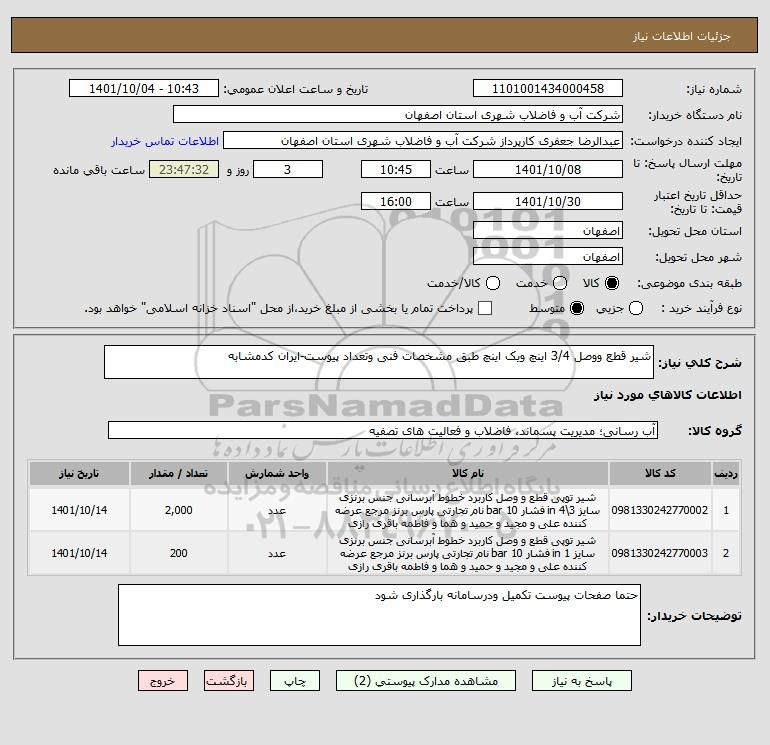This screenshot has height=745, width=770.
Task: Click the quantity cell 2,000
Action: (179, 510)
